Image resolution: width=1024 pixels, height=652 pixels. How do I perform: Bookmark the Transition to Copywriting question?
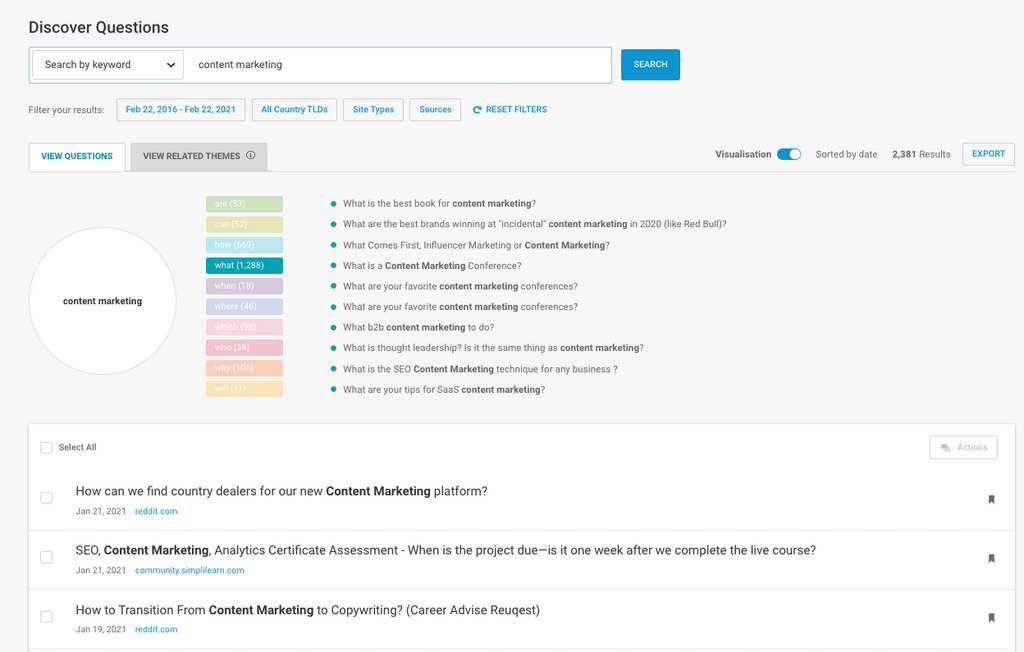pos(991,618)
